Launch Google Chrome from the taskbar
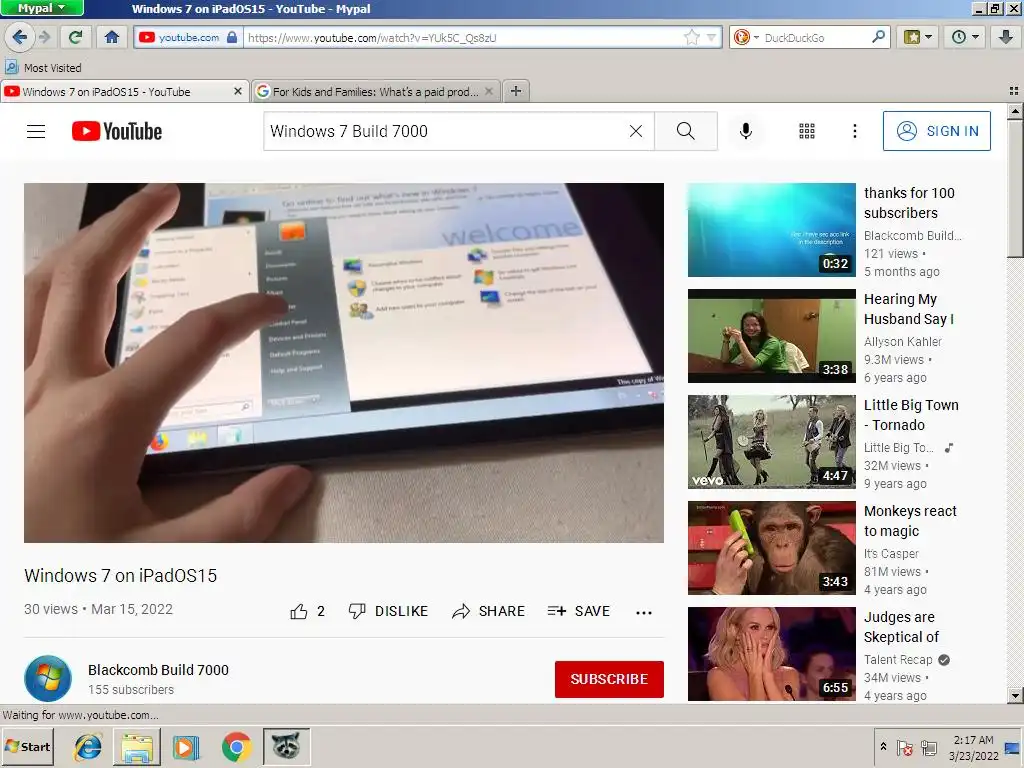 tap(236, 746)
